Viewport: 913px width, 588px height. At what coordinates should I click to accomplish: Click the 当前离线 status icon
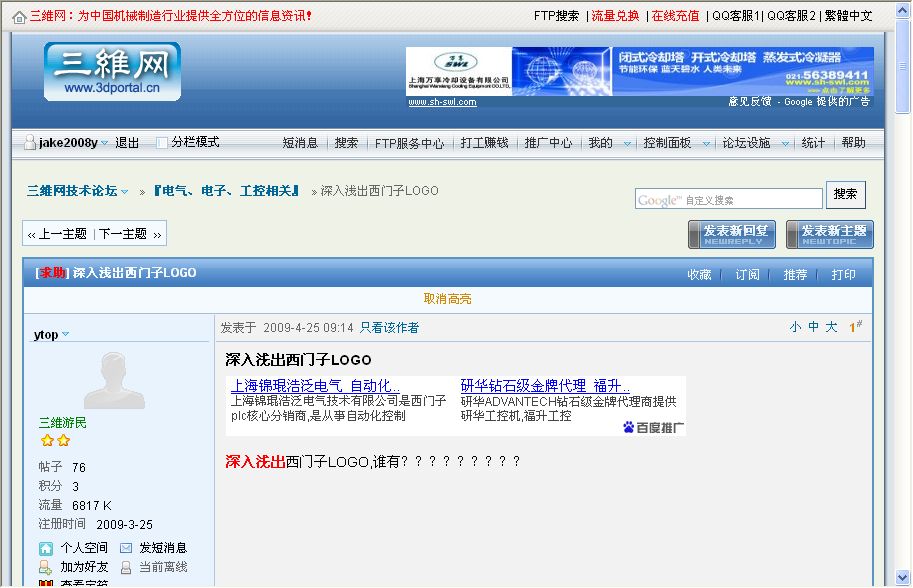point(126,567)
